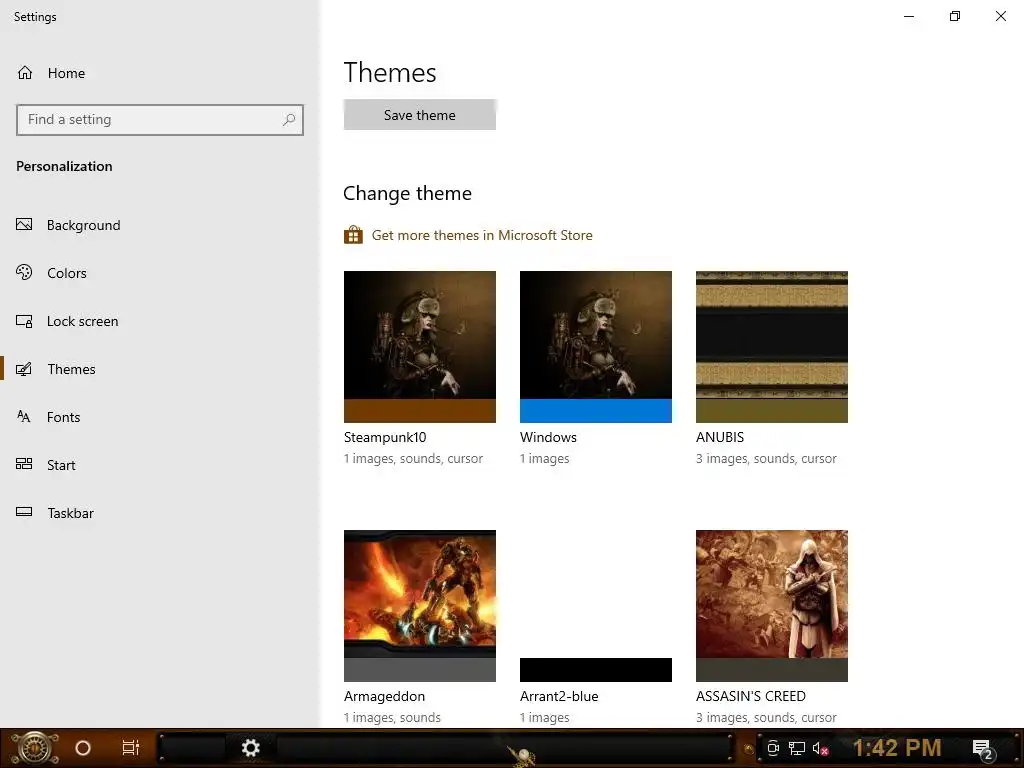Close the Settings window
Screen dimensions: 1024x768
[1000, 16]
